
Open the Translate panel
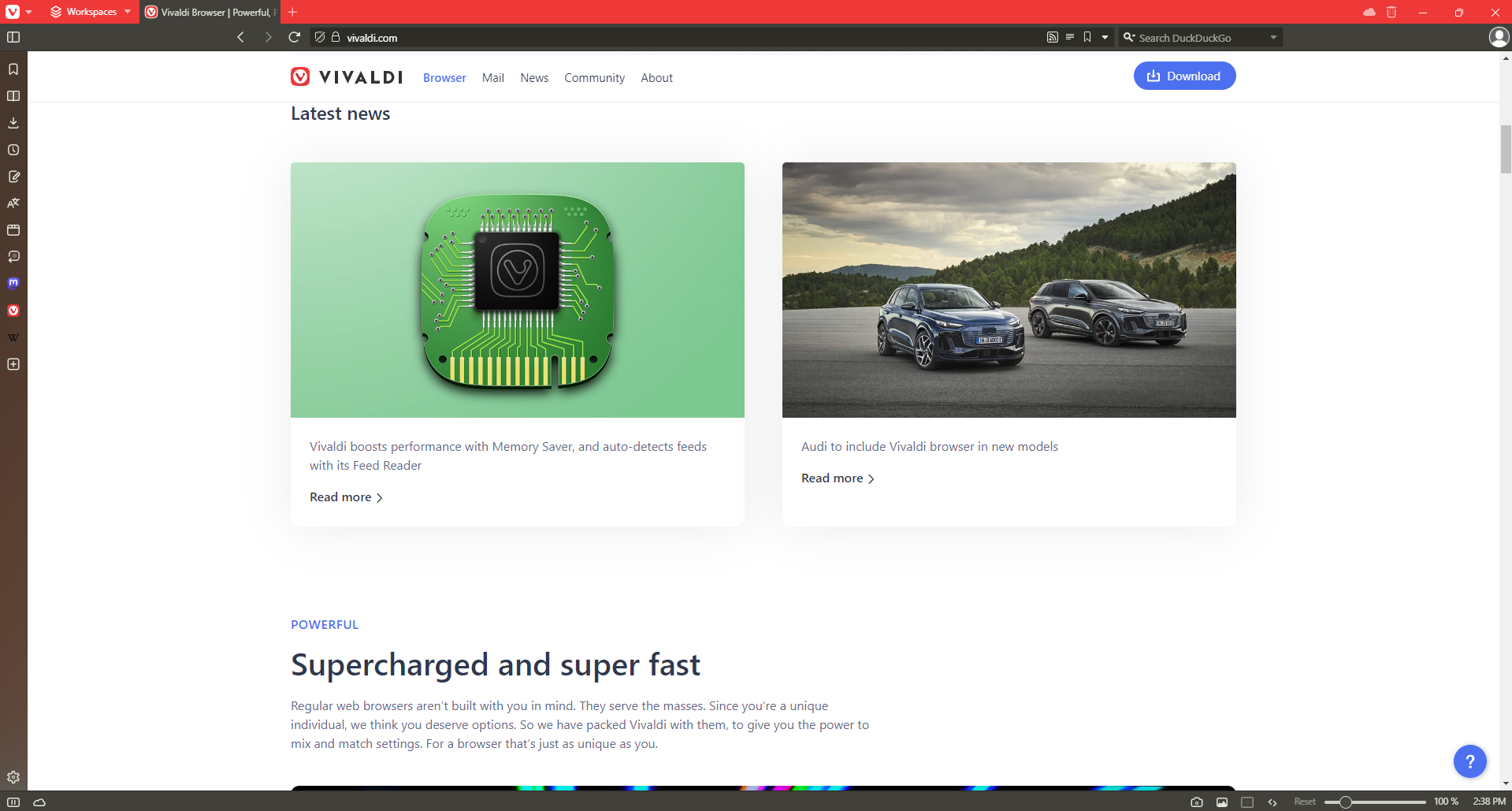tap(13, 203)
